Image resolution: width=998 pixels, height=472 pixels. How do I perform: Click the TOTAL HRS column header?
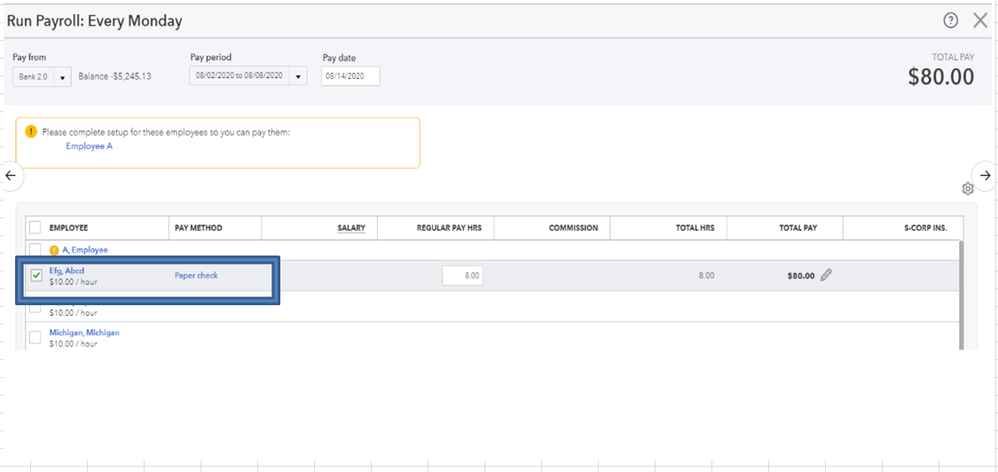click(695, 228)
